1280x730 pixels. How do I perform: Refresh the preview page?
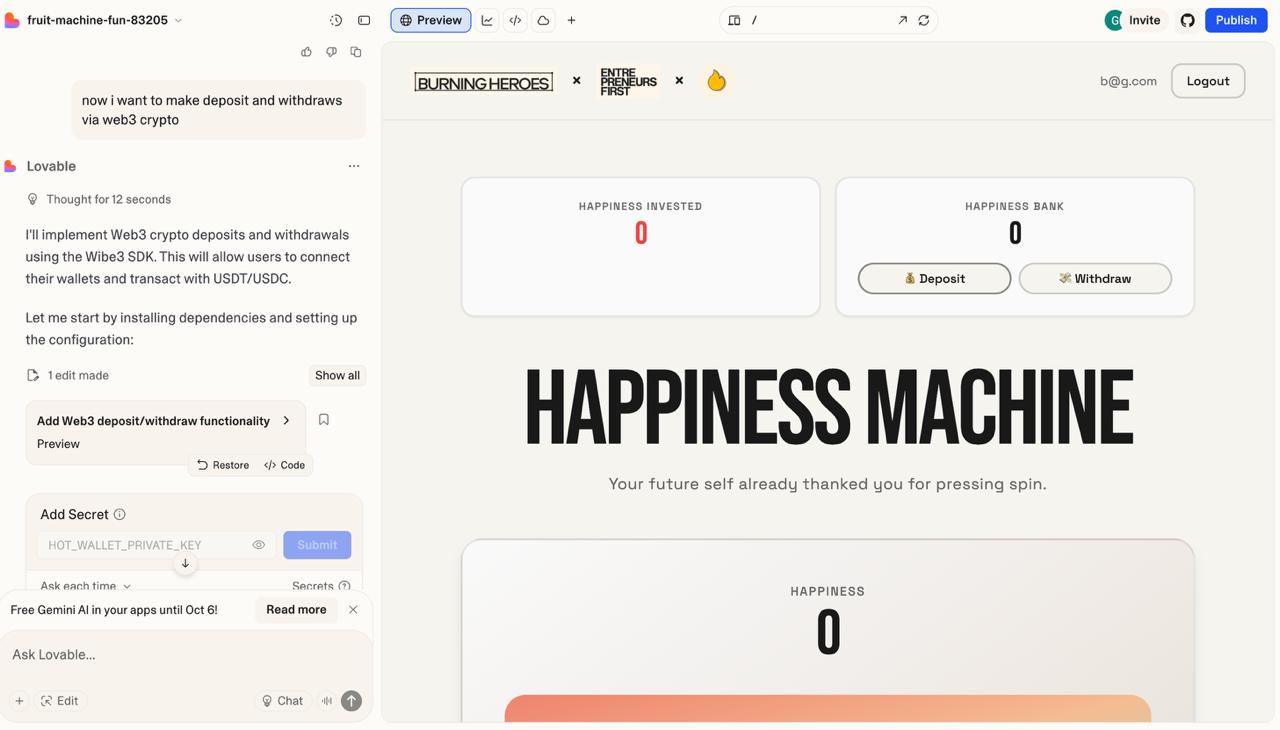coord(924,20)
